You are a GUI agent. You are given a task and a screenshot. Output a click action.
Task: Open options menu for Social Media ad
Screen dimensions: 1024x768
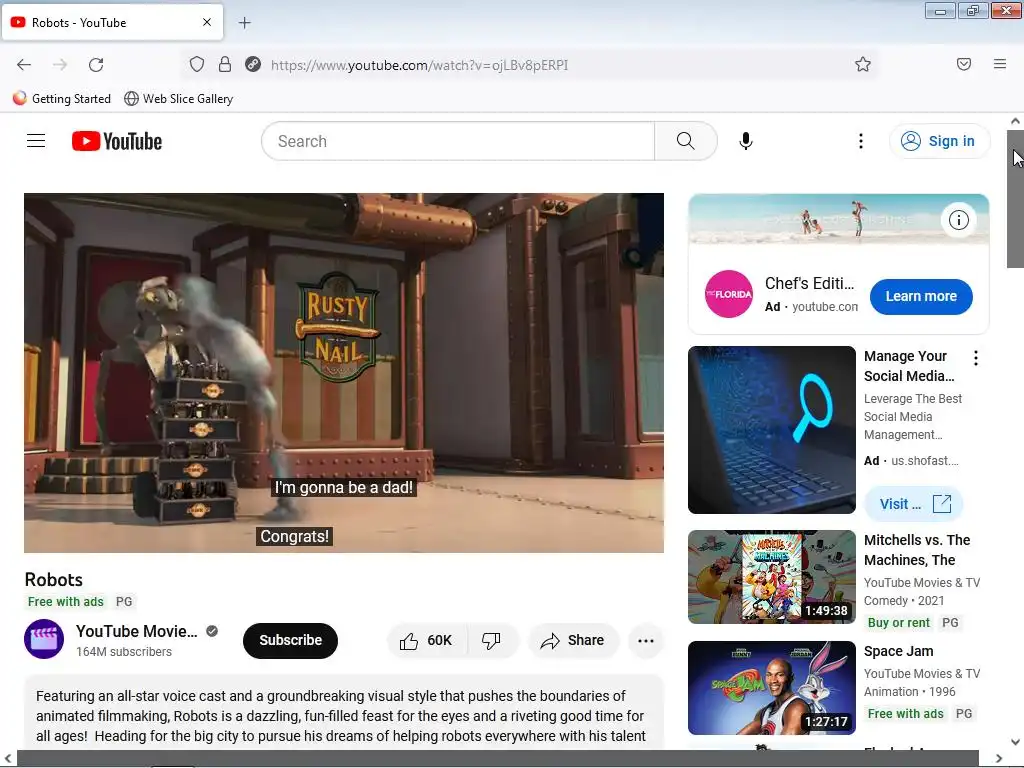pyautogui.click(x=976, y=358)
